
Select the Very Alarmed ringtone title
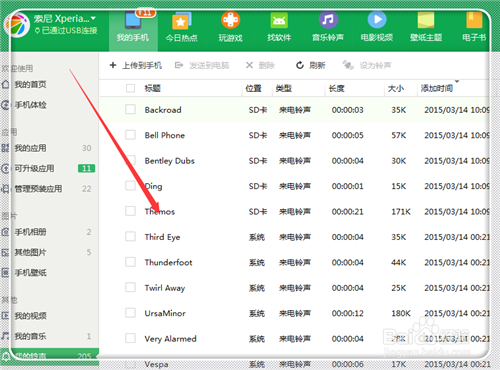pyautogui.click(x=170, y=339)
